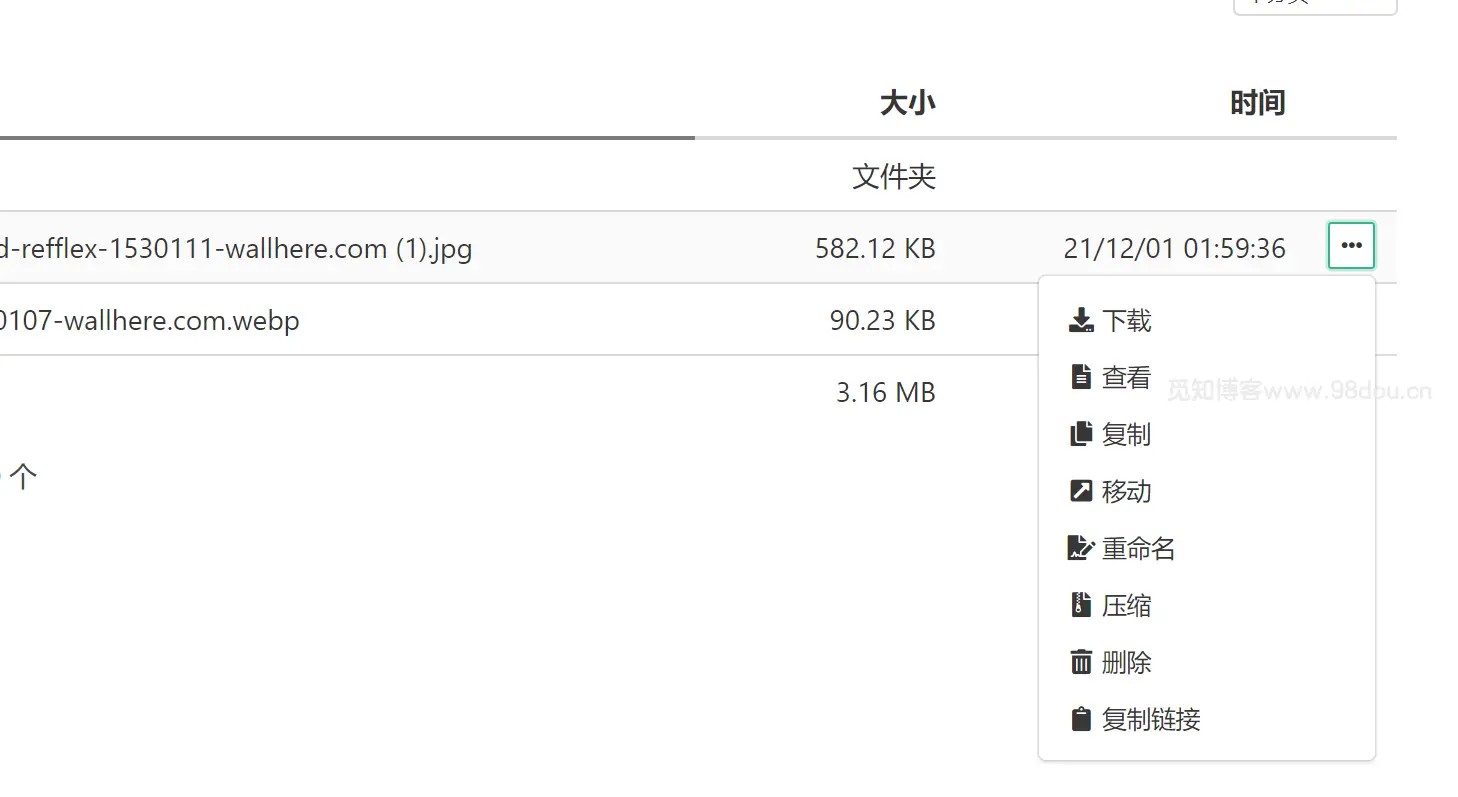Choose 下载 from the context menu
The image size is (1458, 797).
(x=1127, y=320)
